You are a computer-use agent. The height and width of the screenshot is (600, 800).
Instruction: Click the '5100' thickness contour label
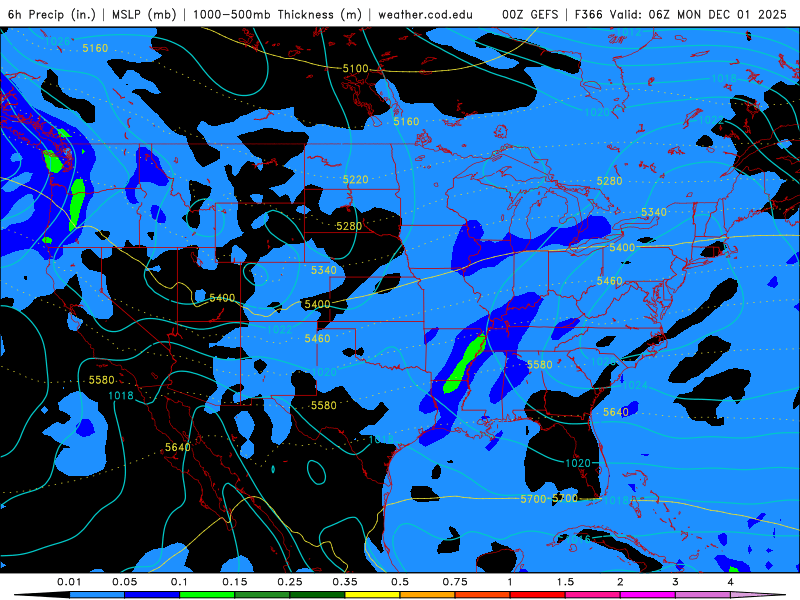(355, 68)
